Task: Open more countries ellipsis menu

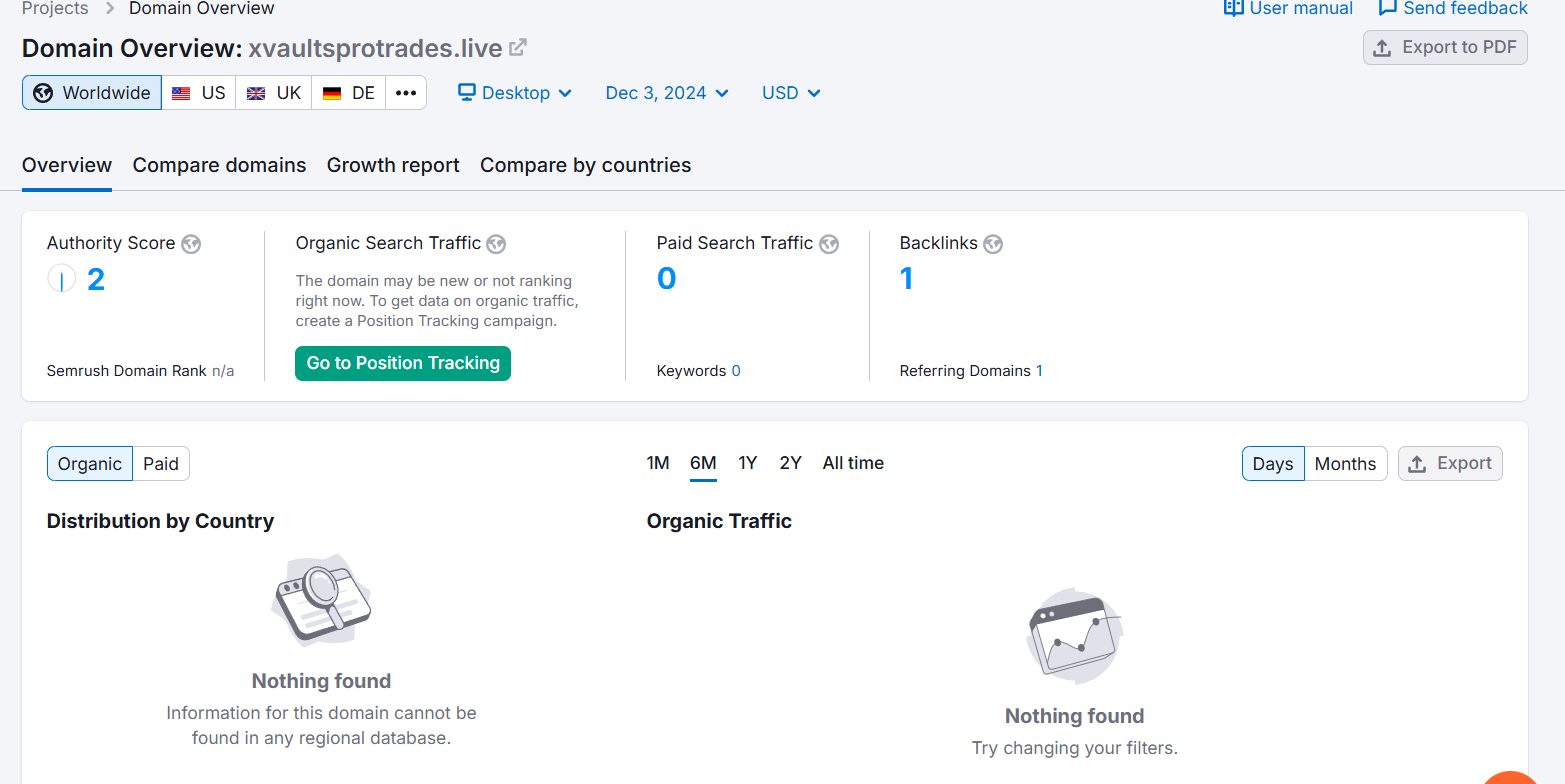Action: tap(406, 93)
